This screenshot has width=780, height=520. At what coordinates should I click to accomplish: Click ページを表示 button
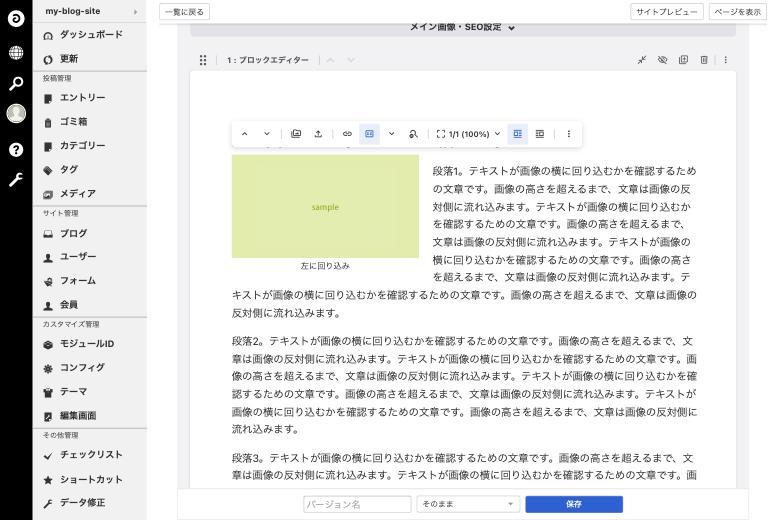[x=737, y=12]
